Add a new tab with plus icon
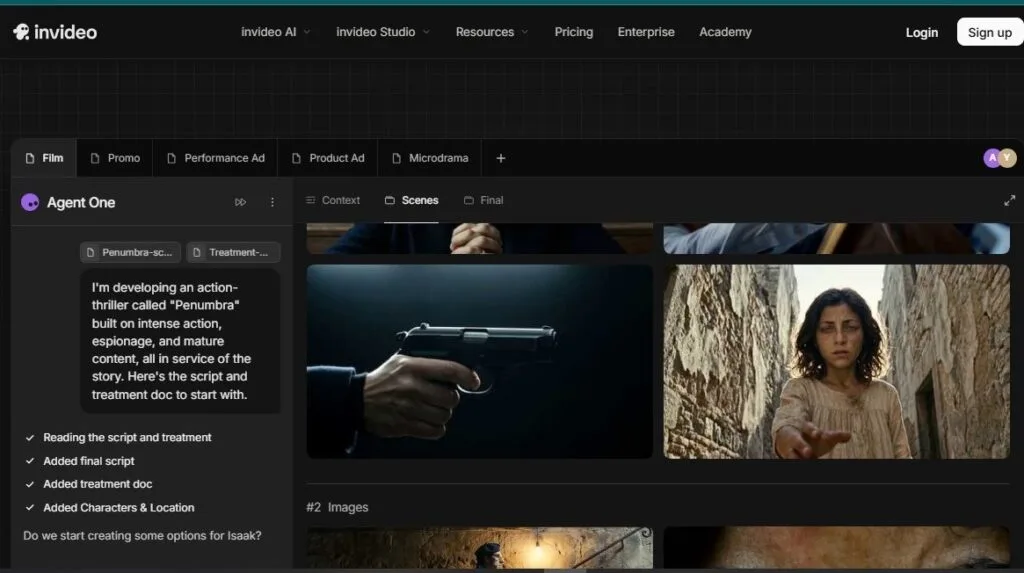Viewport: 1024px width, 573px height. [x=500, y=158]
